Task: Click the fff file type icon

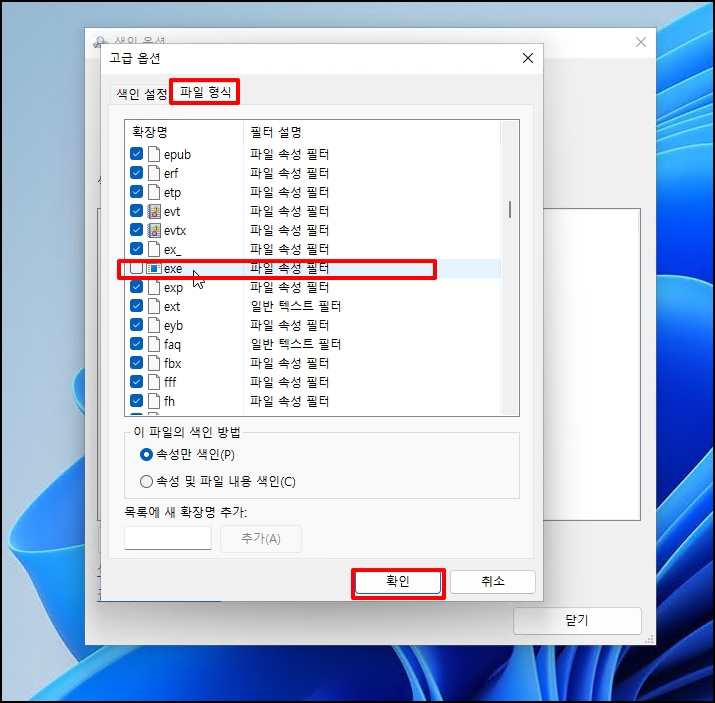Action: [154, 382]
